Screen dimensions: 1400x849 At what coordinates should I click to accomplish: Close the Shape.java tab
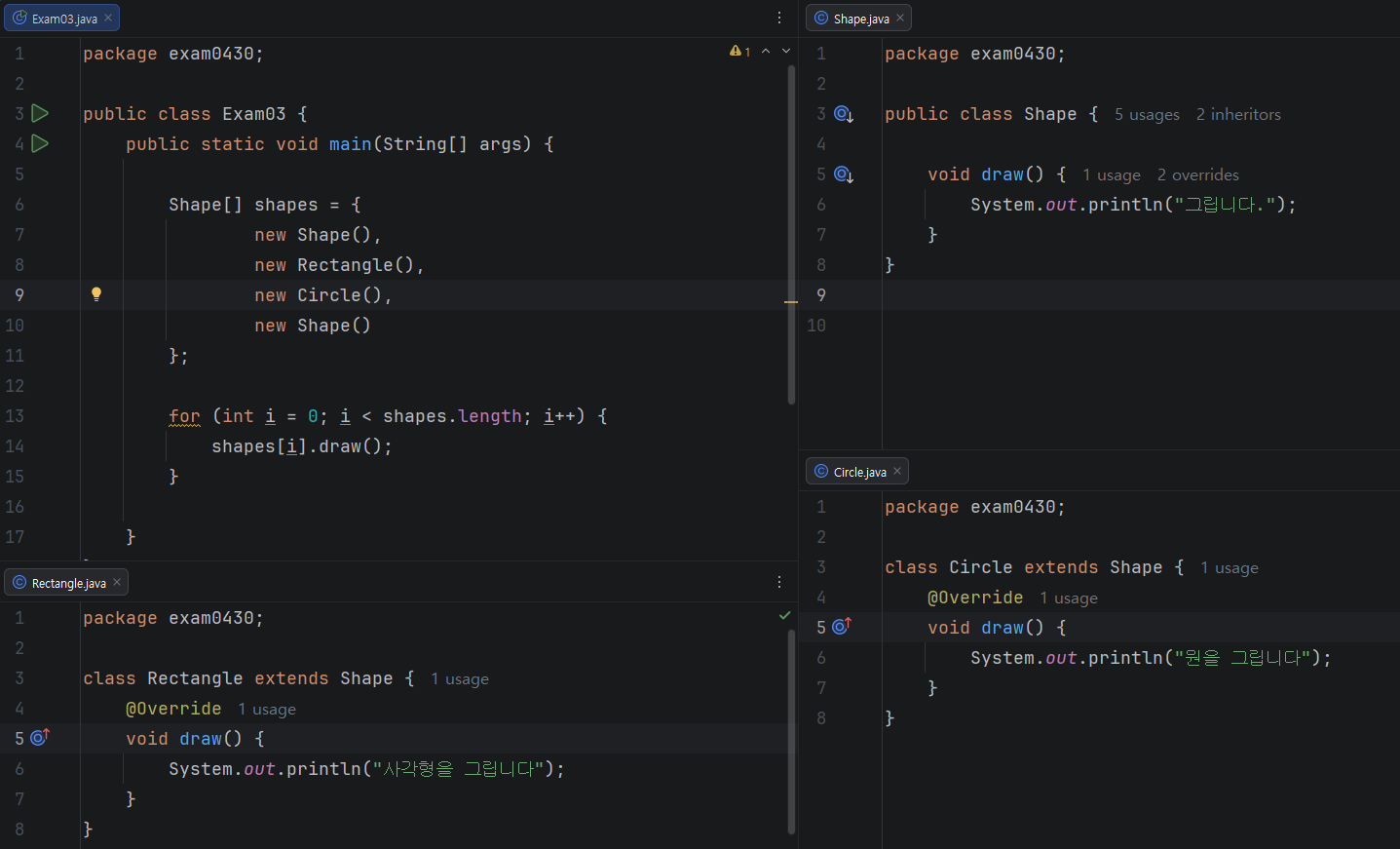[x=900, y=18]
